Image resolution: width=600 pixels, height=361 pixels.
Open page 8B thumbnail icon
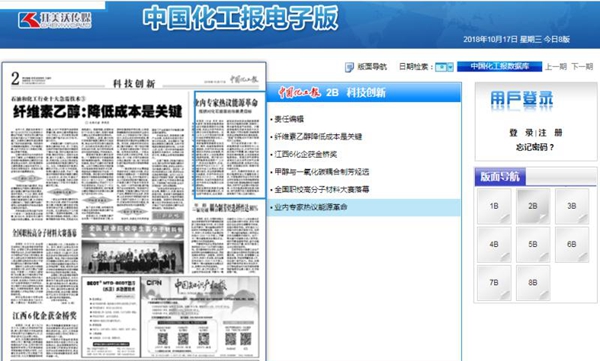click(x=533, y=283)
